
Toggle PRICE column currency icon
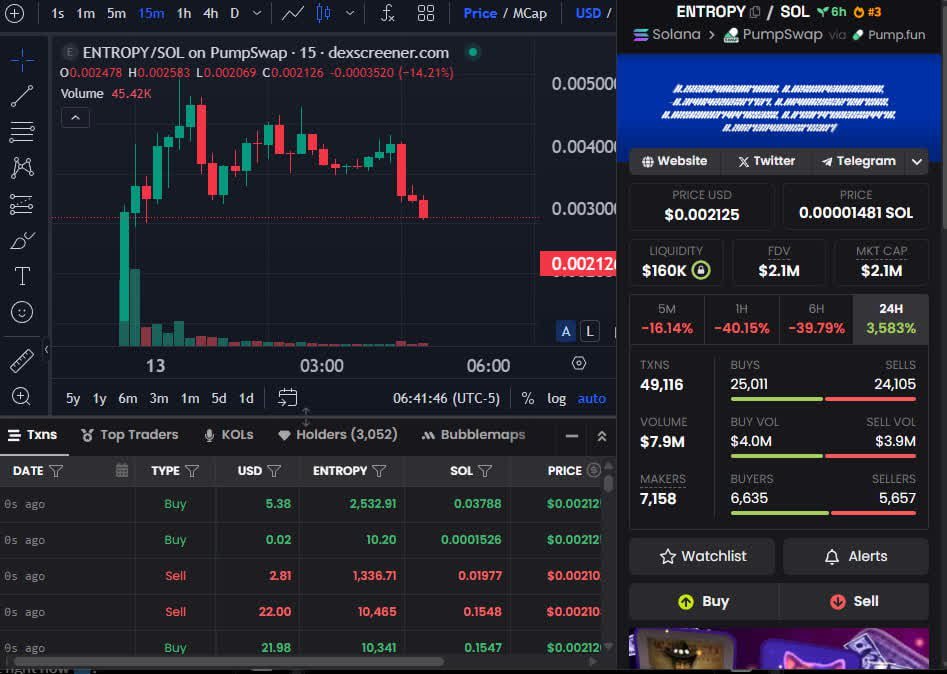594,470
